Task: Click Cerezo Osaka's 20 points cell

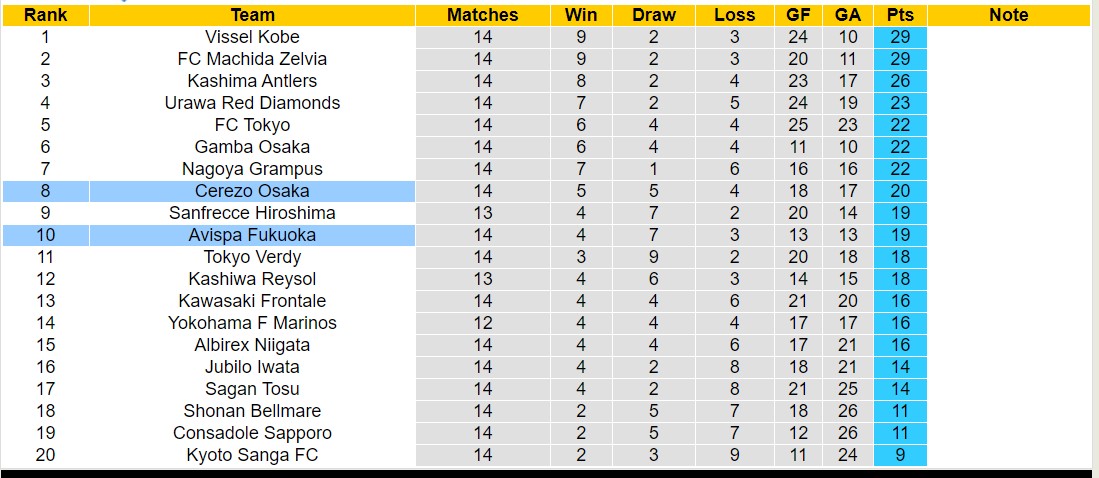Action: [900, 191]
